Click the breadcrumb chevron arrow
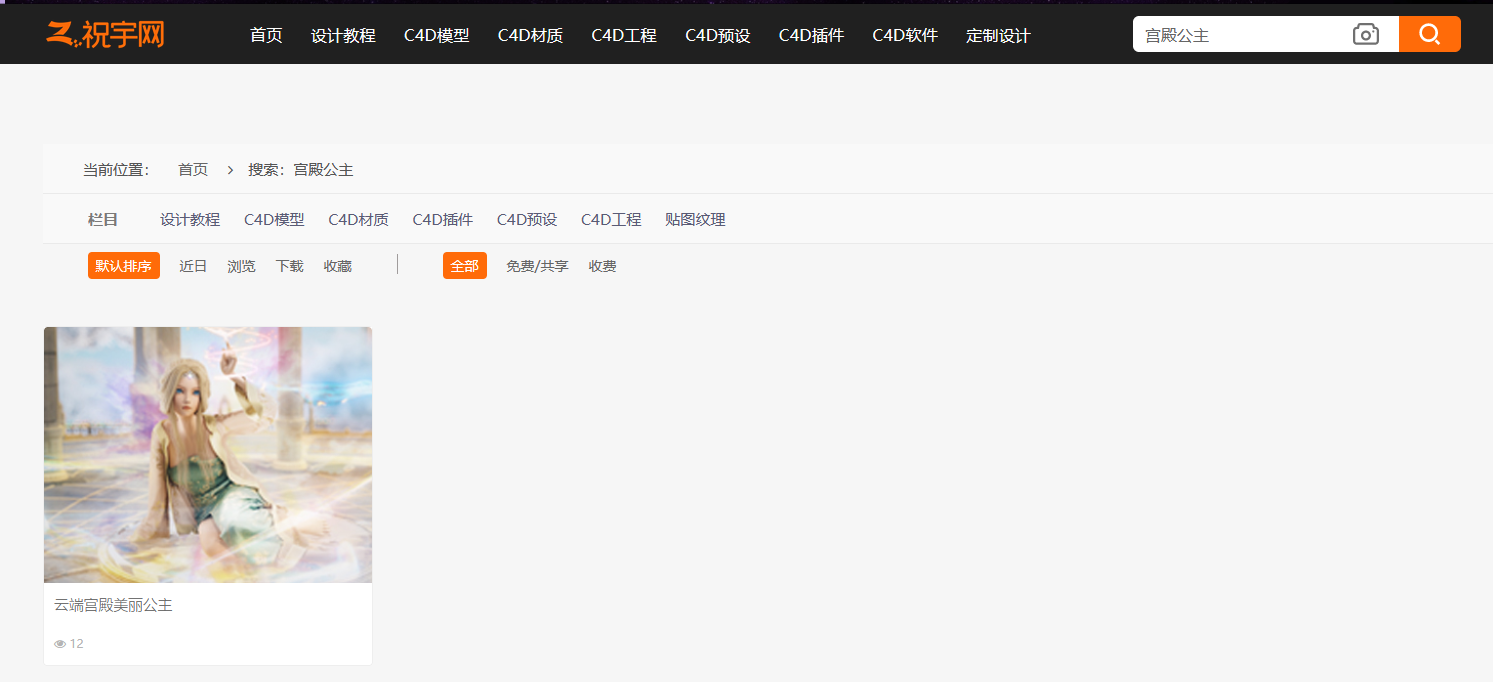This screenshot has height=682, width=1493. pos(230,170)
